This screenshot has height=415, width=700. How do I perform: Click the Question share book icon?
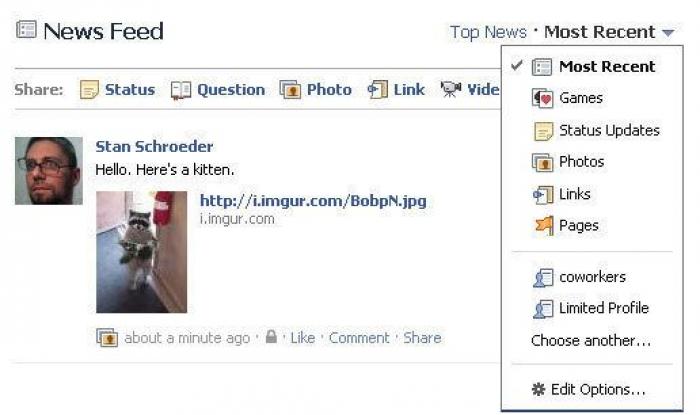pos(181,90)
